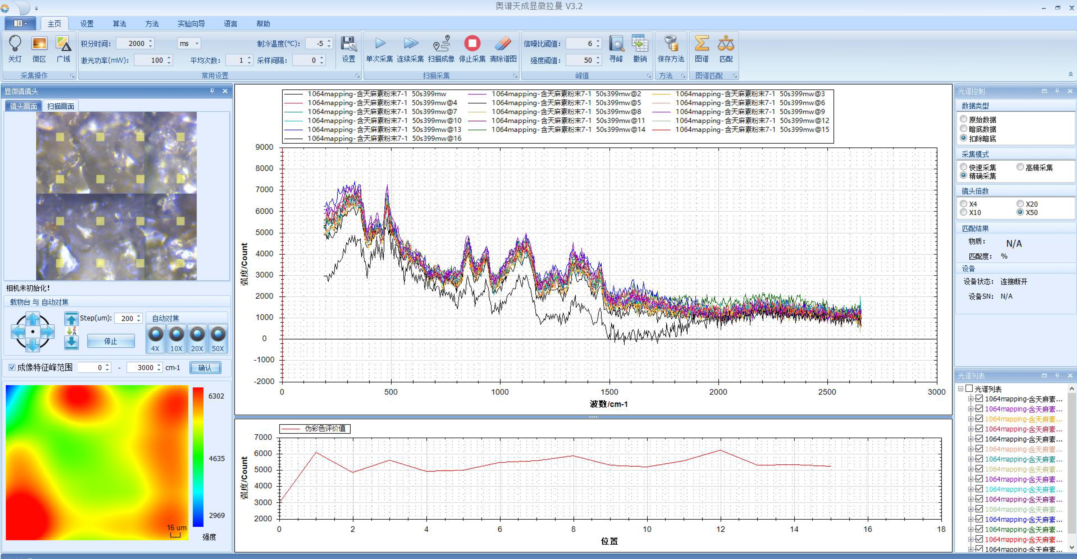Expand the 采集操作 group launcher
The image size is (1077, 560).
tap(72, 76)
